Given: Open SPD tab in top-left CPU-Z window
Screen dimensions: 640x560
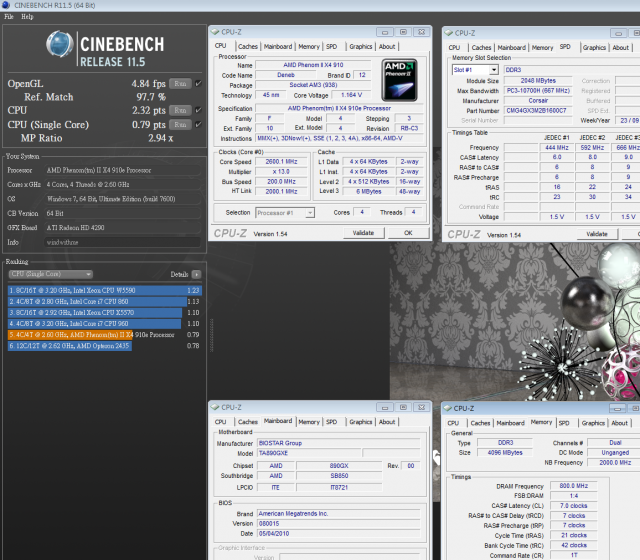Looking at the screenshot, I should [x=331, y=47].
